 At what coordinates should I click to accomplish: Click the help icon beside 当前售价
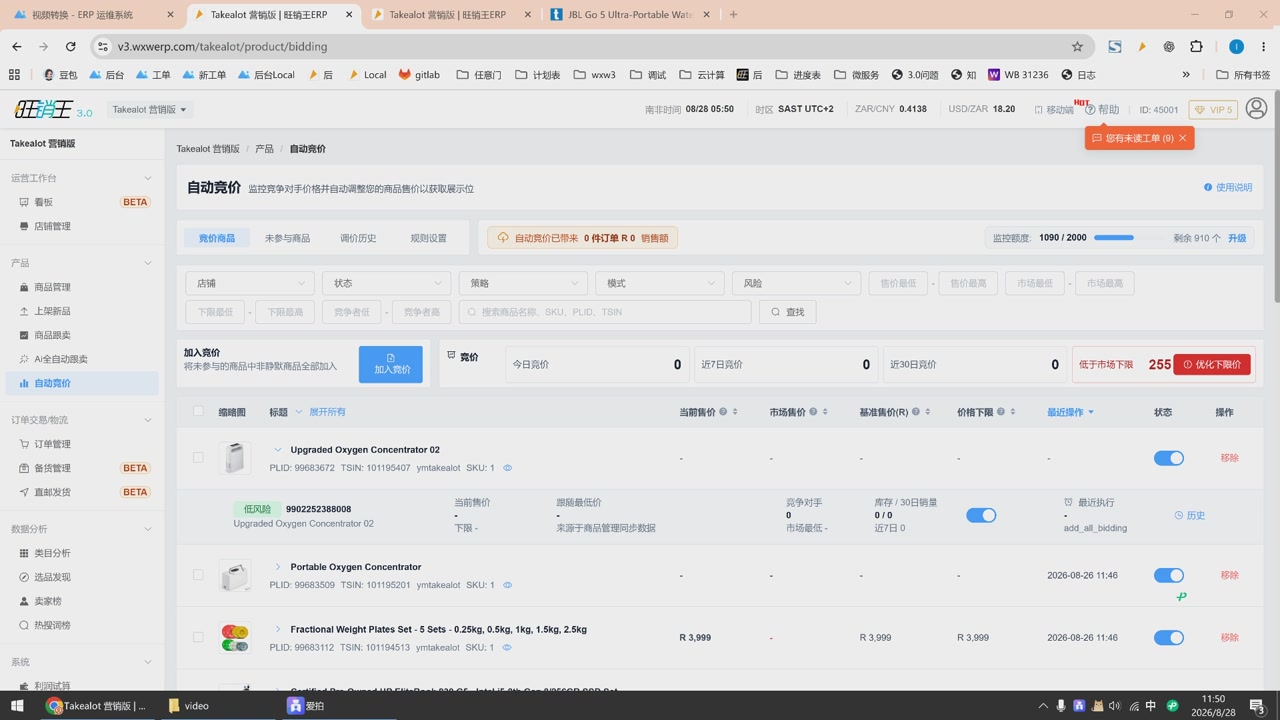coord(724,412)
